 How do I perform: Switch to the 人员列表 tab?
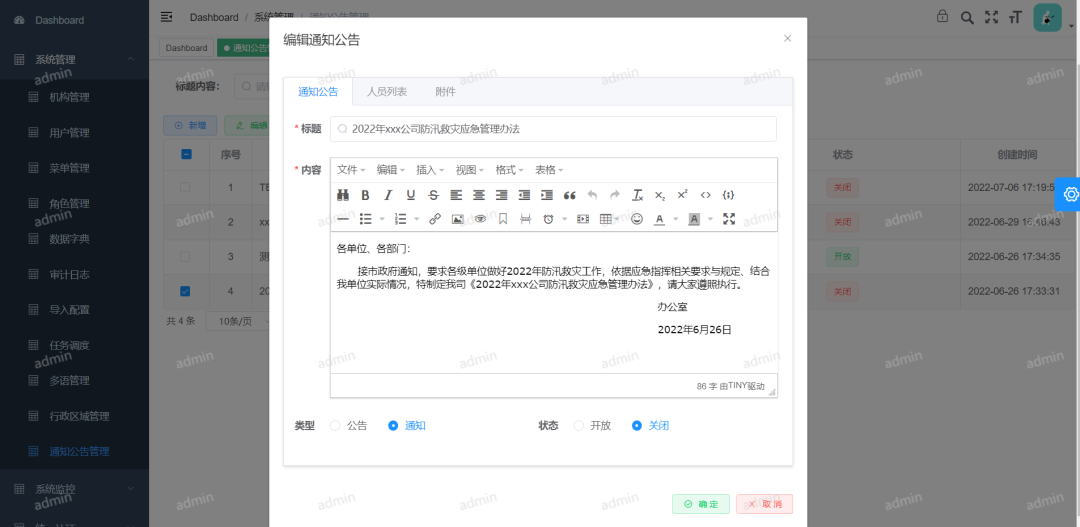[x=387, y=92]
